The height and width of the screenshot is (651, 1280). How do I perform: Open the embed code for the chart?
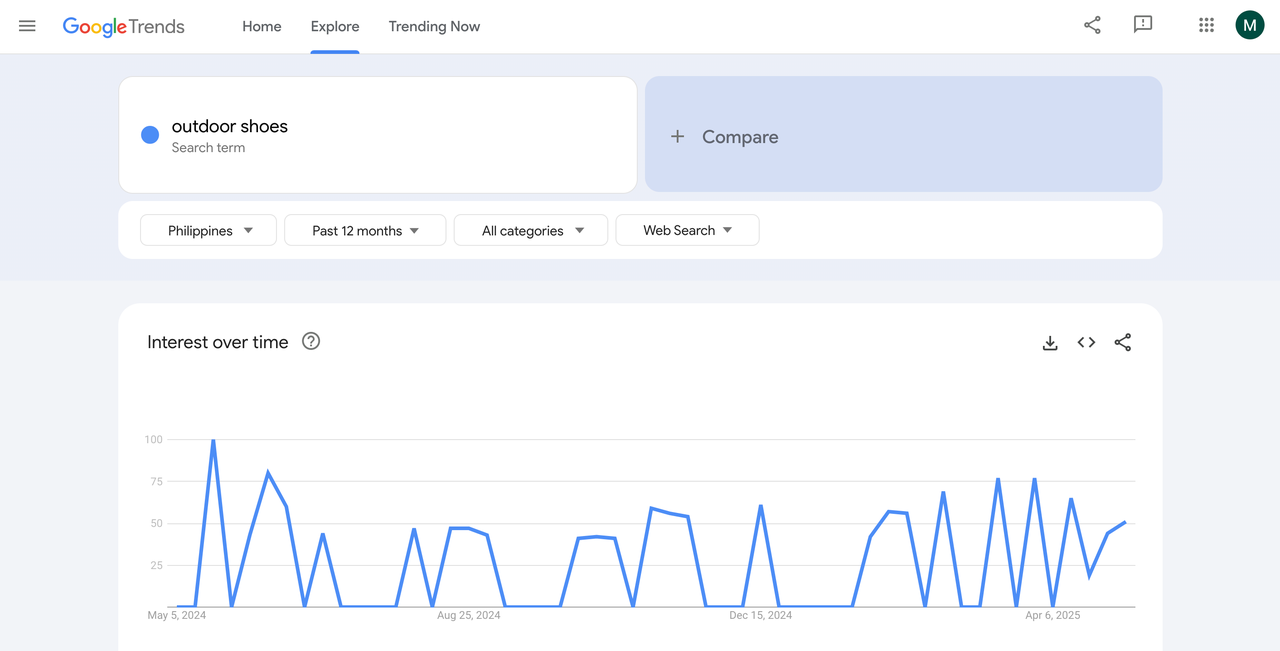(x=1086, y=342)
